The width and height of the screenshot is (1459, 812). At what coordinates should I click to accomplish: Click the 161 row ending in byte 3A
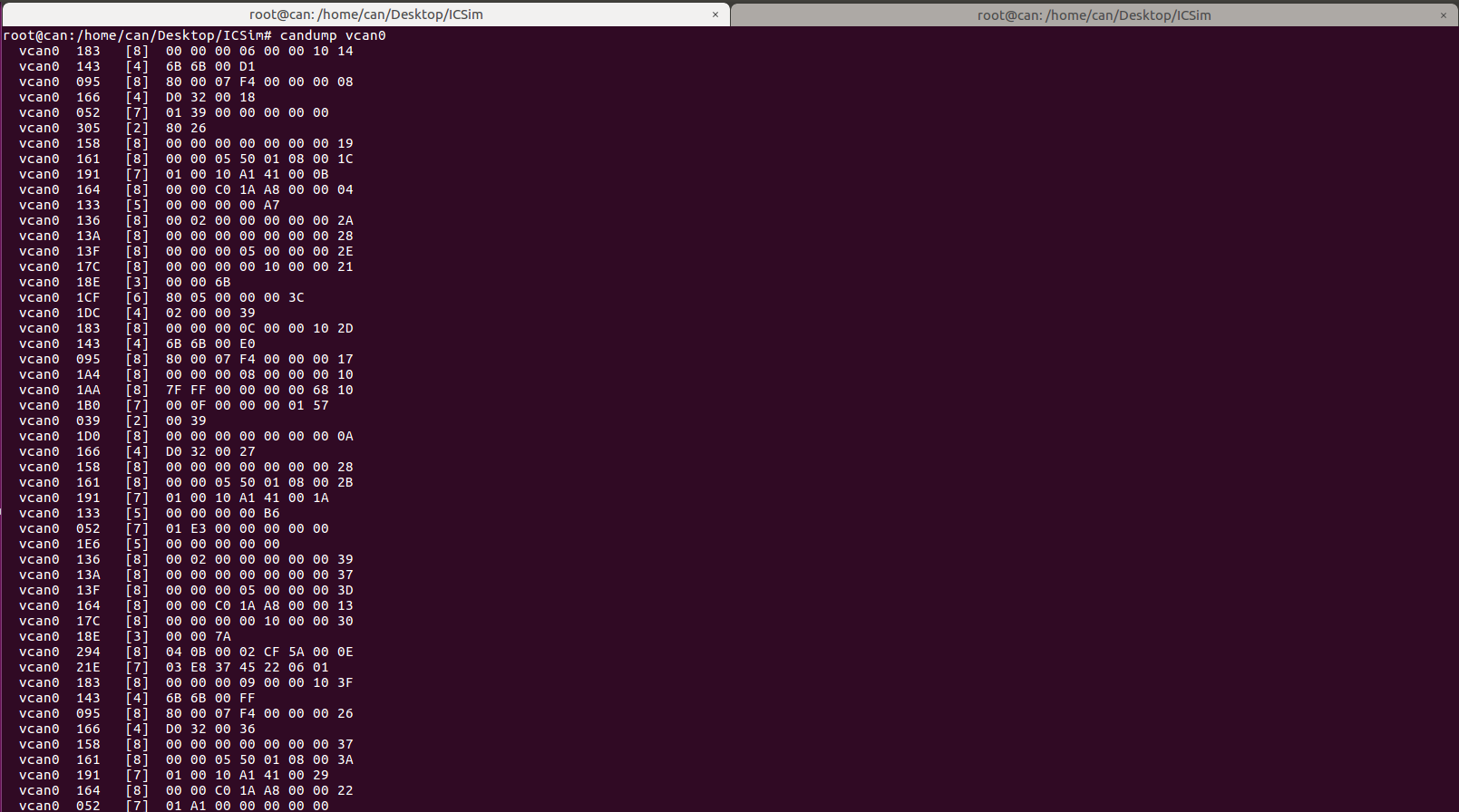point(186,759)
